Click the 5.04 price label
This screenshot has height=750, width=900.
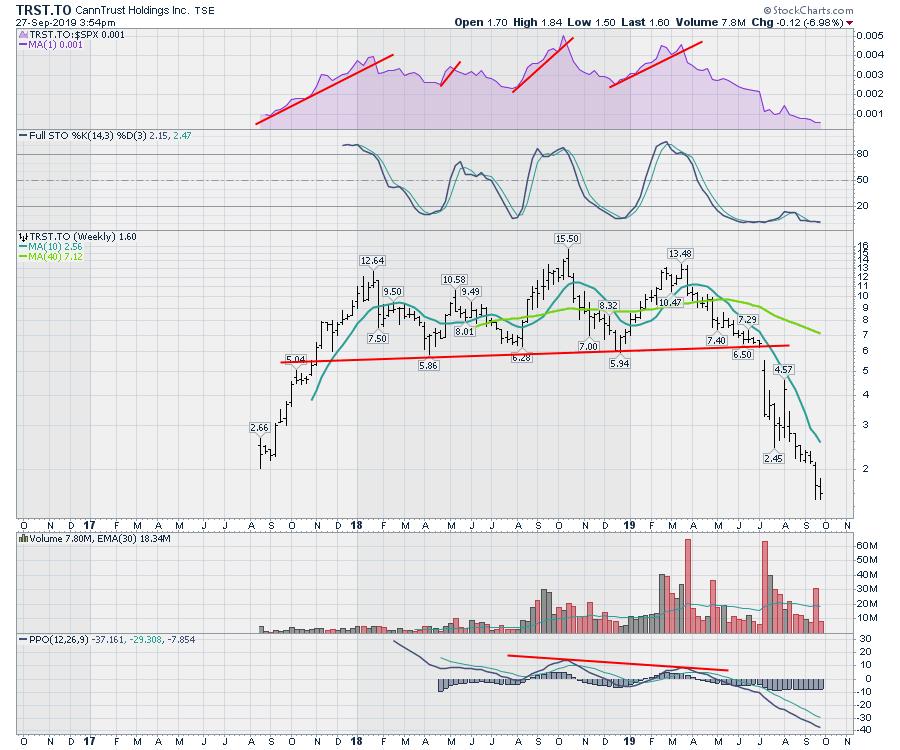(x=296, y=359)
